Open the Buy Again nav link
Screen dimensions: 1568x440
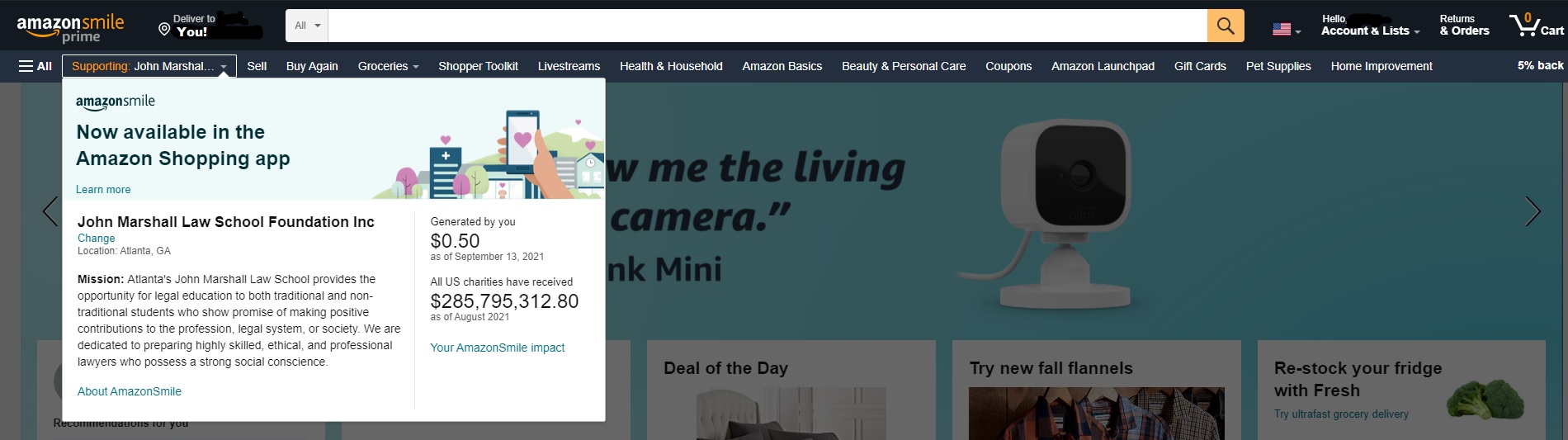[312, 66]
